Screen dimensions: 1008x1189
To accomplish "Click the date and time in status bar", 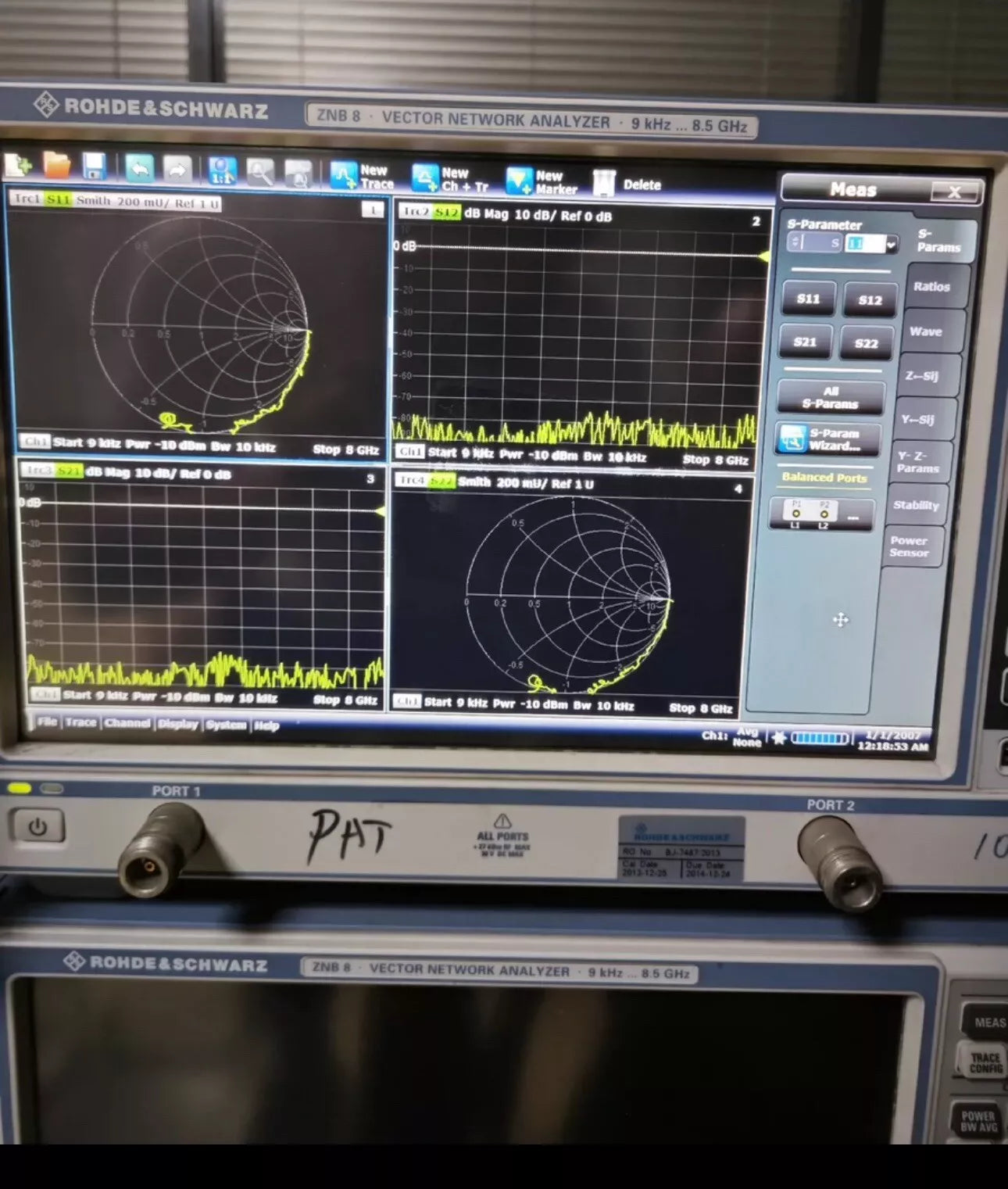I will click(x=895, y=740).
